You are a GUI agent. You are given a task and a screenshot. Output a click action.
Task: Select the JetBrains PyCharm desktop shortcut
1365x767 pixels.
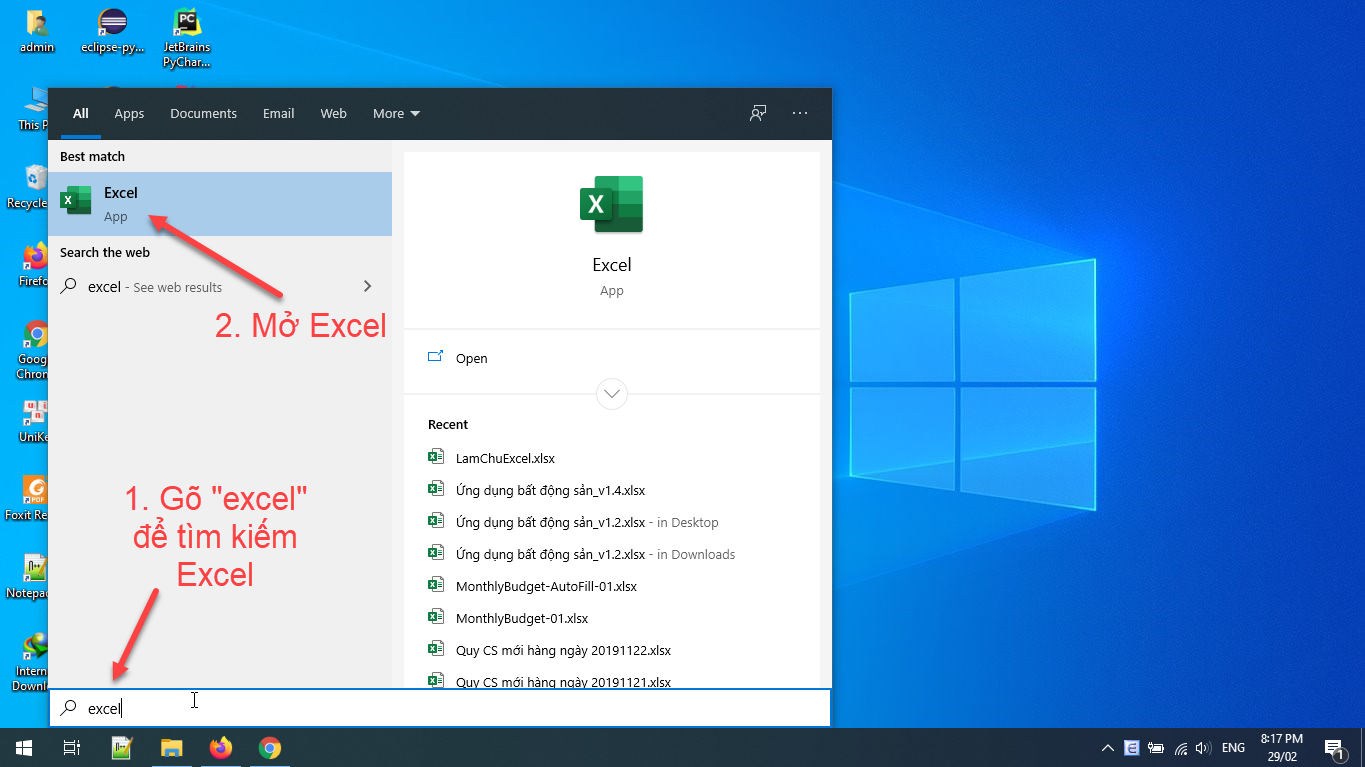[x=186, y=38]
